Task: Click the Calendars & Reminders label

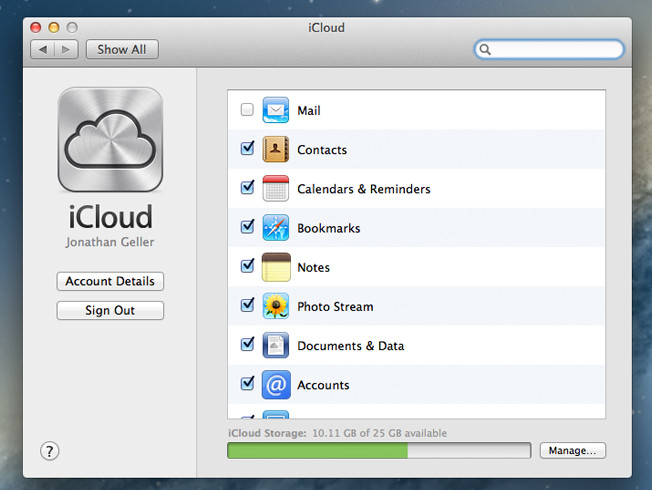Action: (364, 189)
